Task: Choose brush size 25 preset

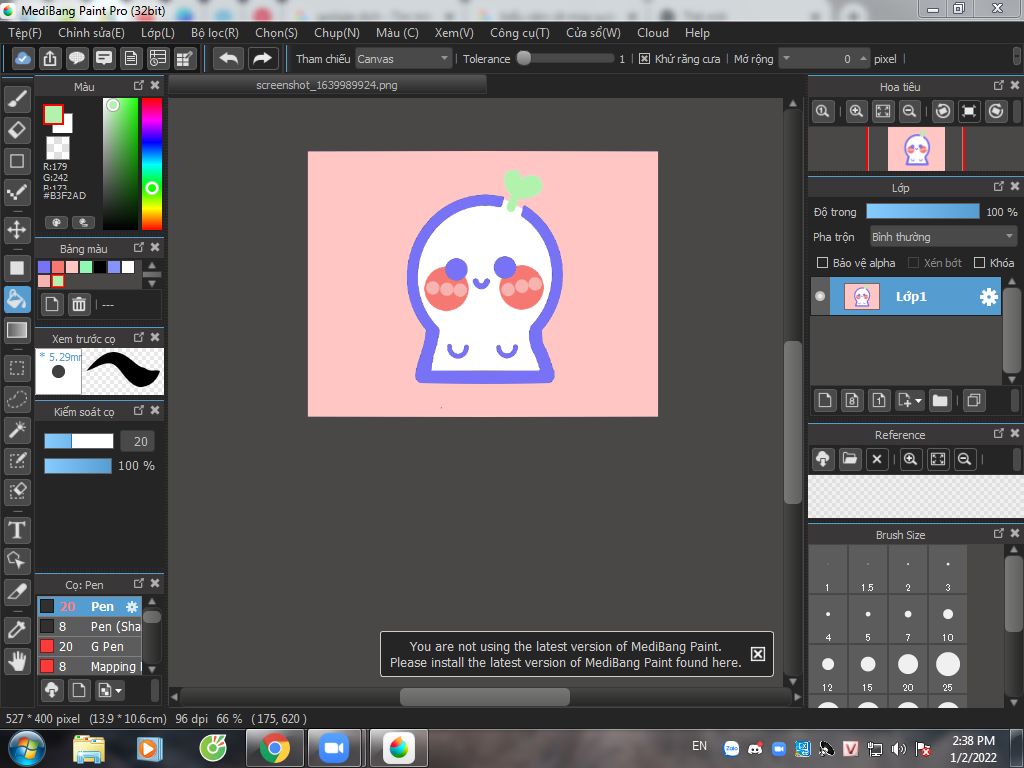Action: [948, 671]
